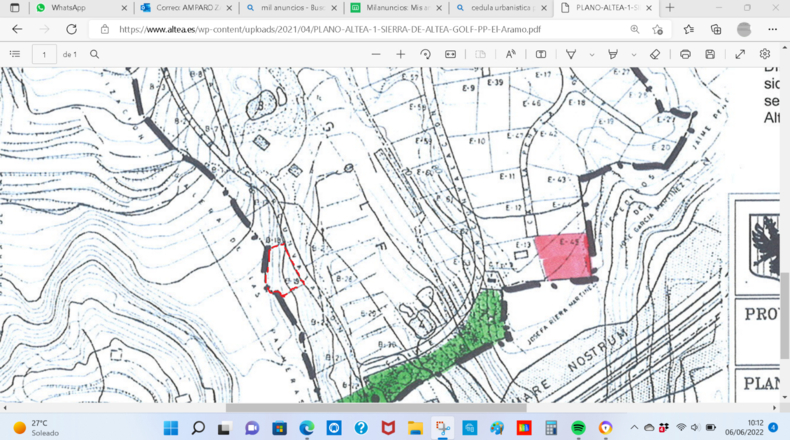
Task: Toggle the highlight tool
Action: [613, 54]
